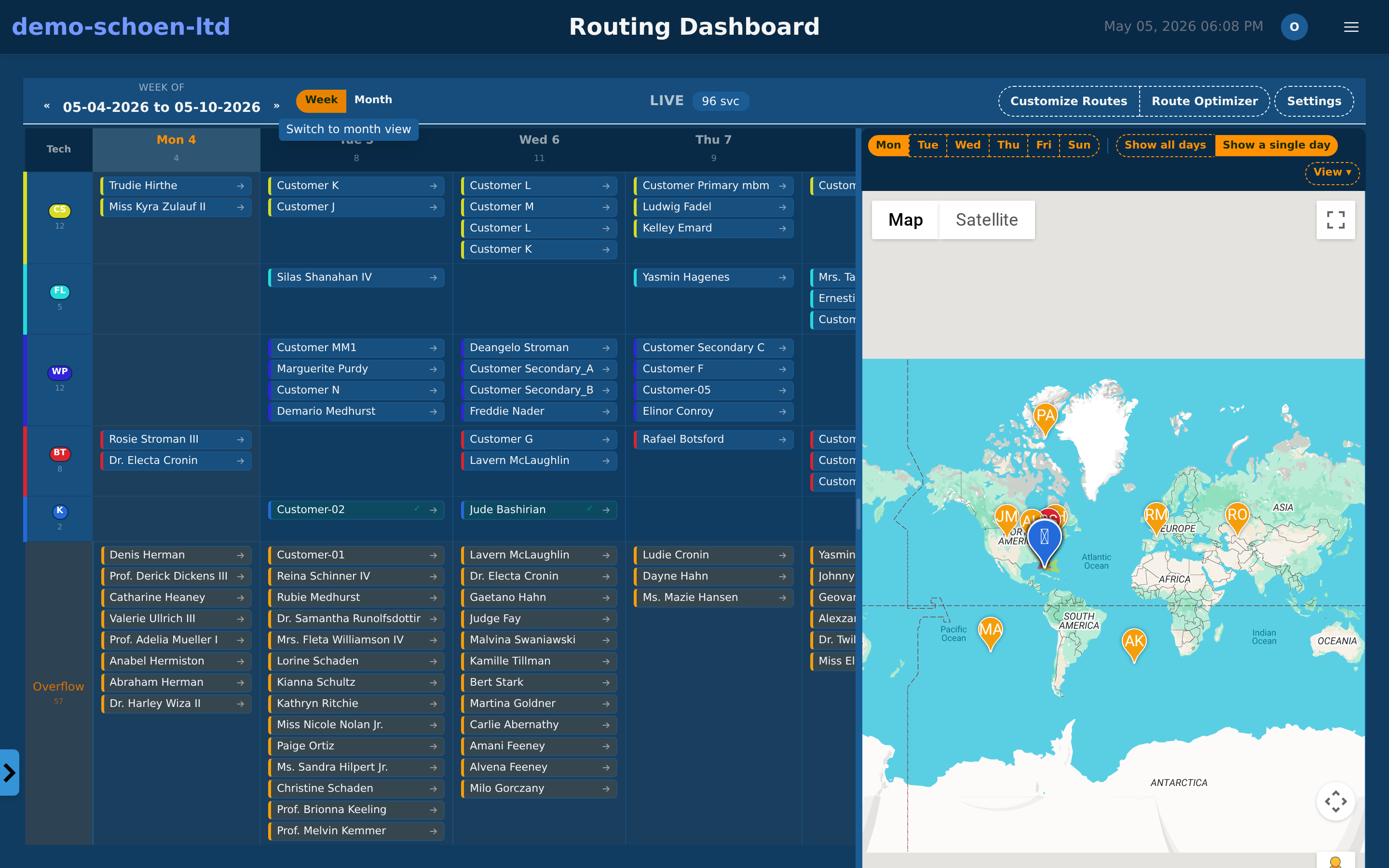
Task: Select the WP technician badge
Action: point(60,372)
